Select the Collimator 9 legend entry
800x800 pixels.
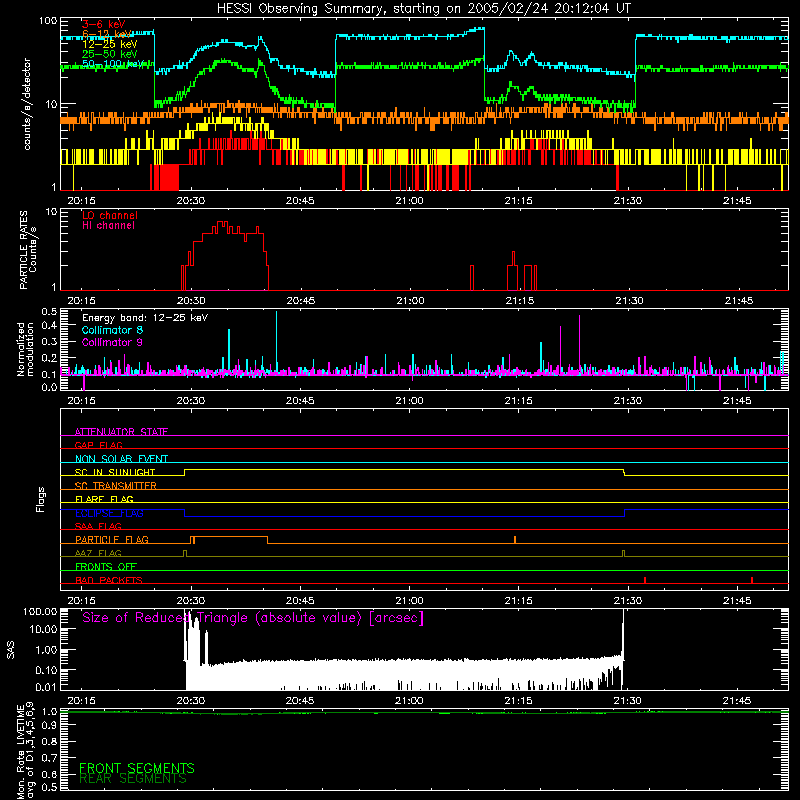tap(112, 342)
